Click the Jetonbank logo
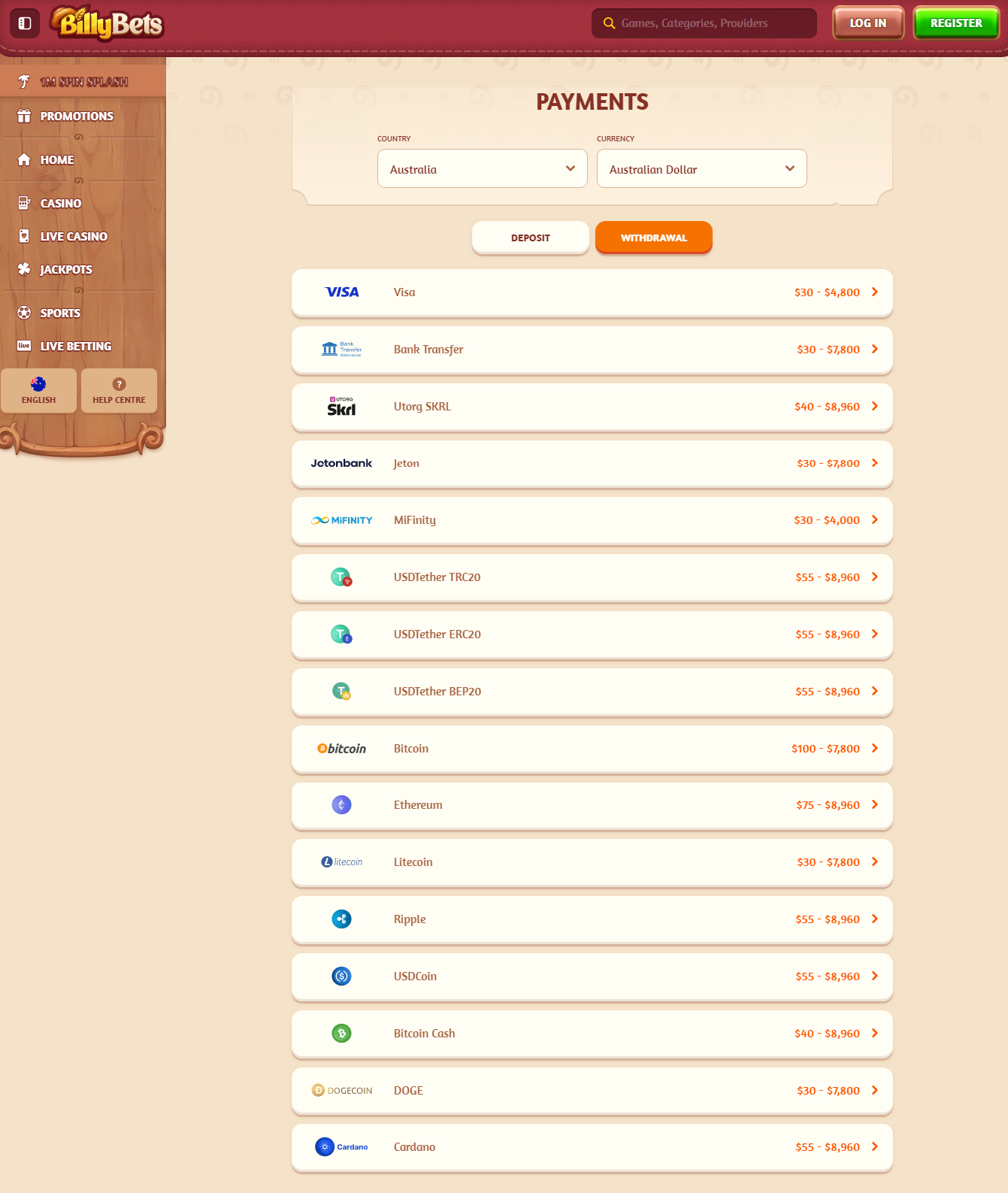 click(x=342, y=463)
